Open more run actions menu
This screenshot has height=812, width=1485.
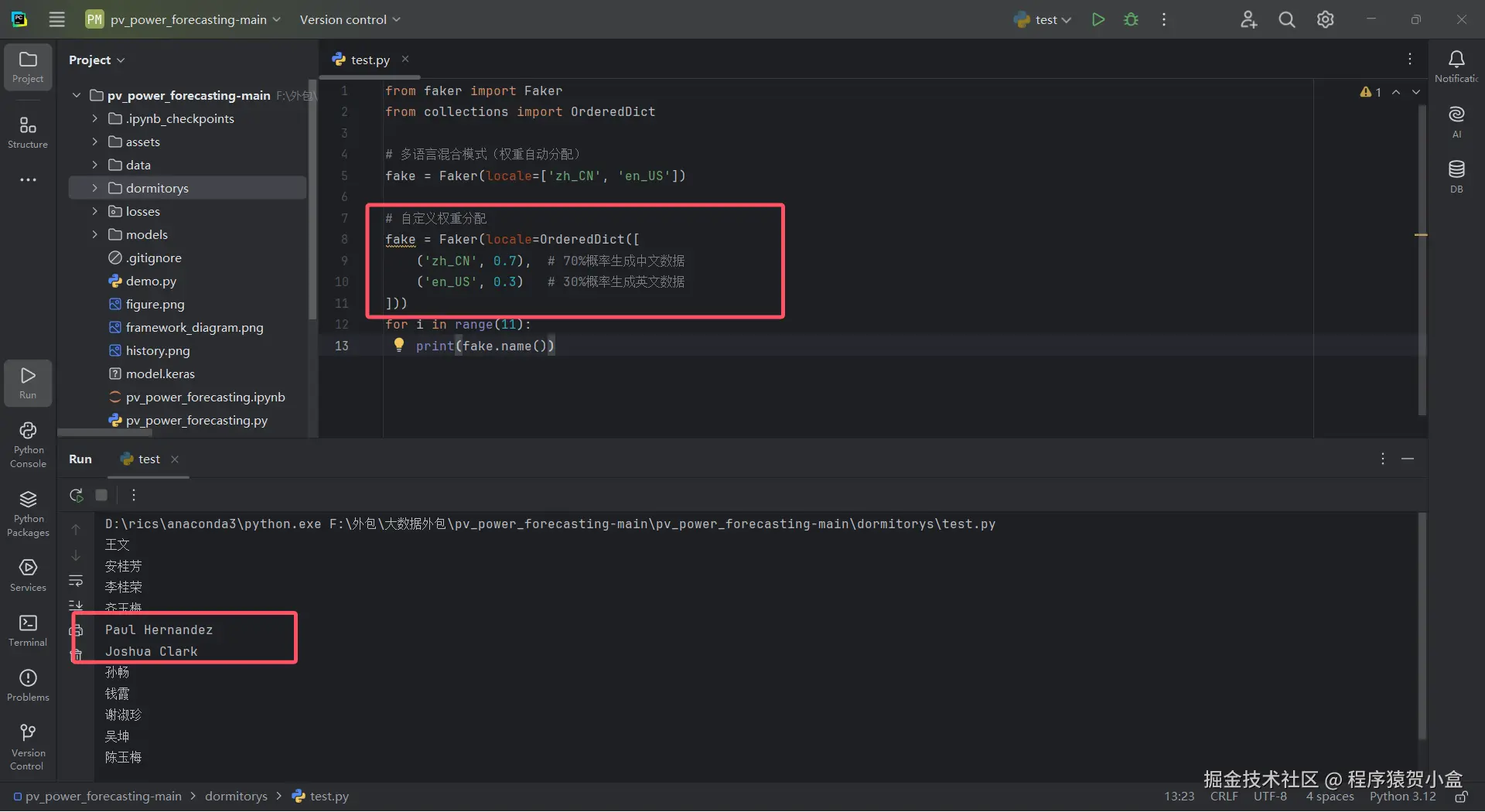pos(1163,19)
